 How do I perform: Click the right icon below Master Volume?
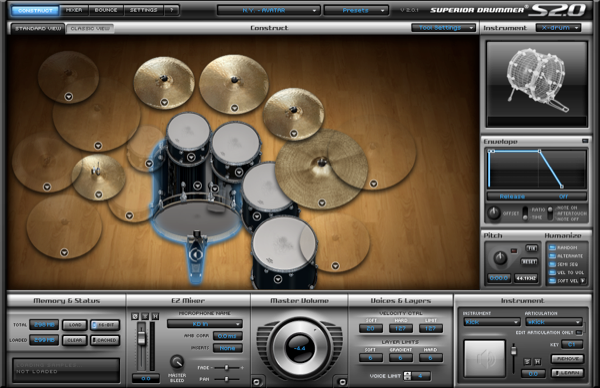[342, 381]
